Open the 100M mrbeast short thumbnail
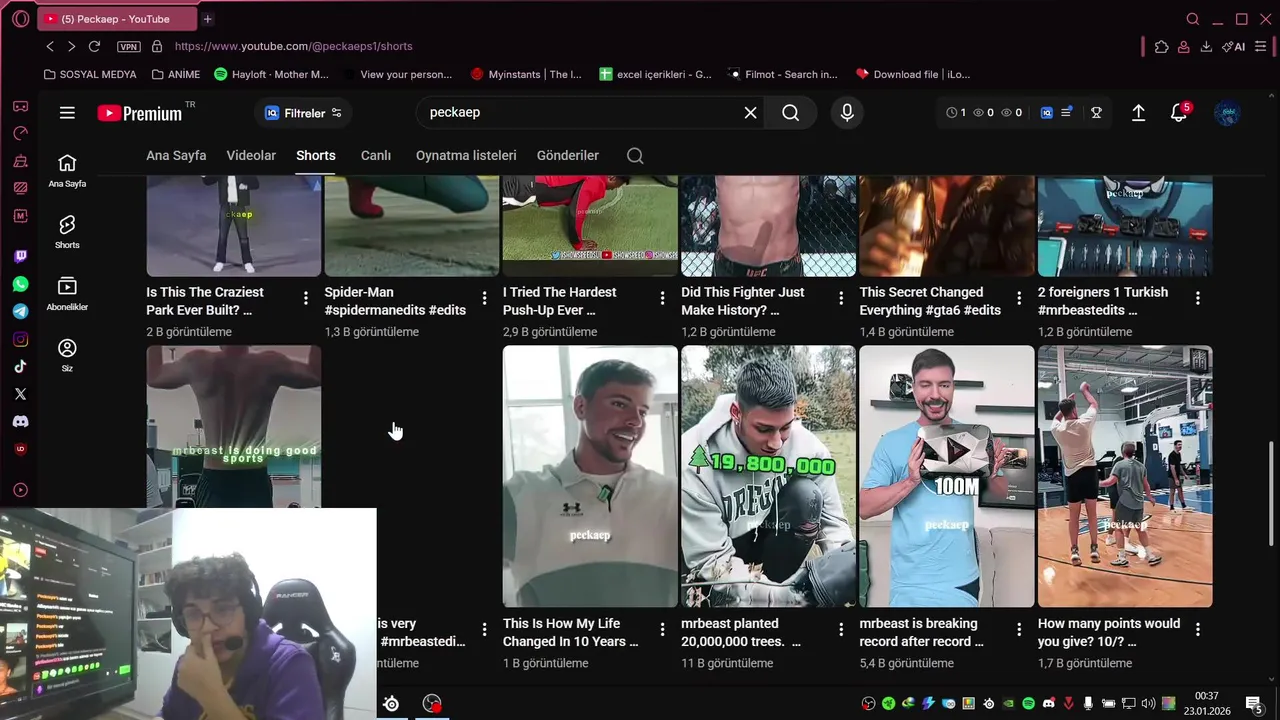The width and height of the screenshot is (1280, 720). point(946,476)
